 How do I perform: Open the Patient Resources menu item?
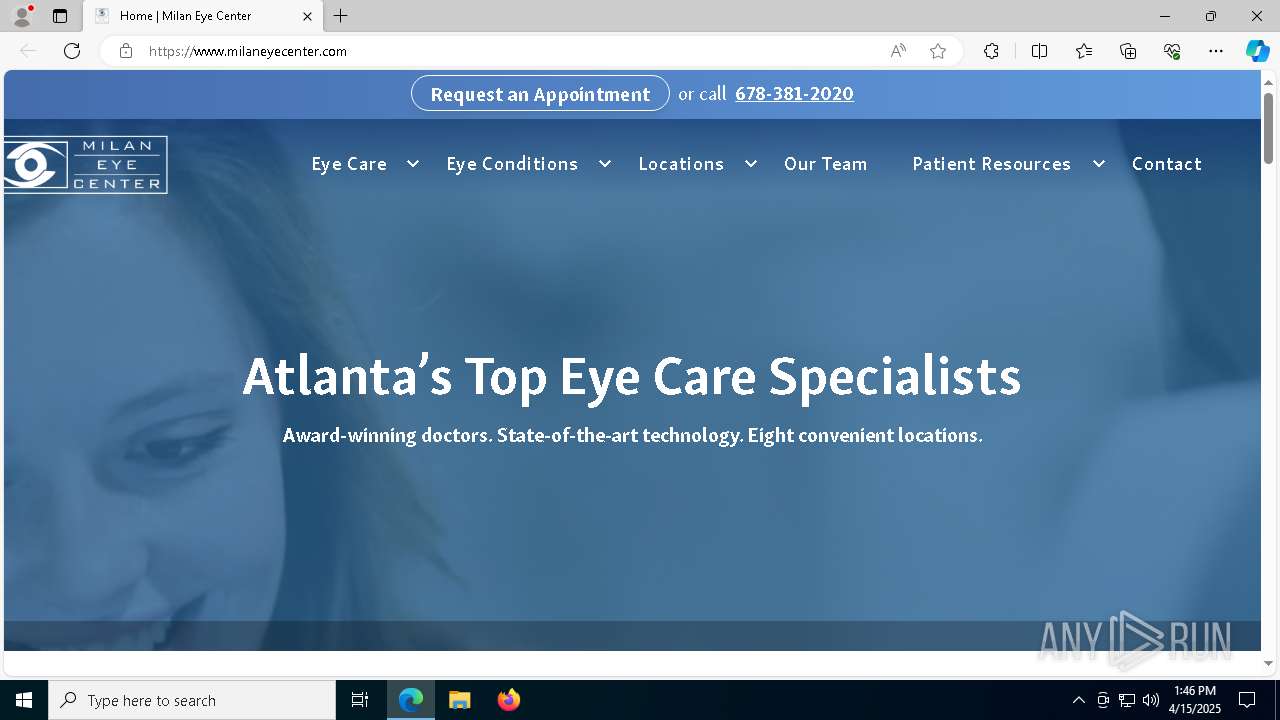click(991, 164)
